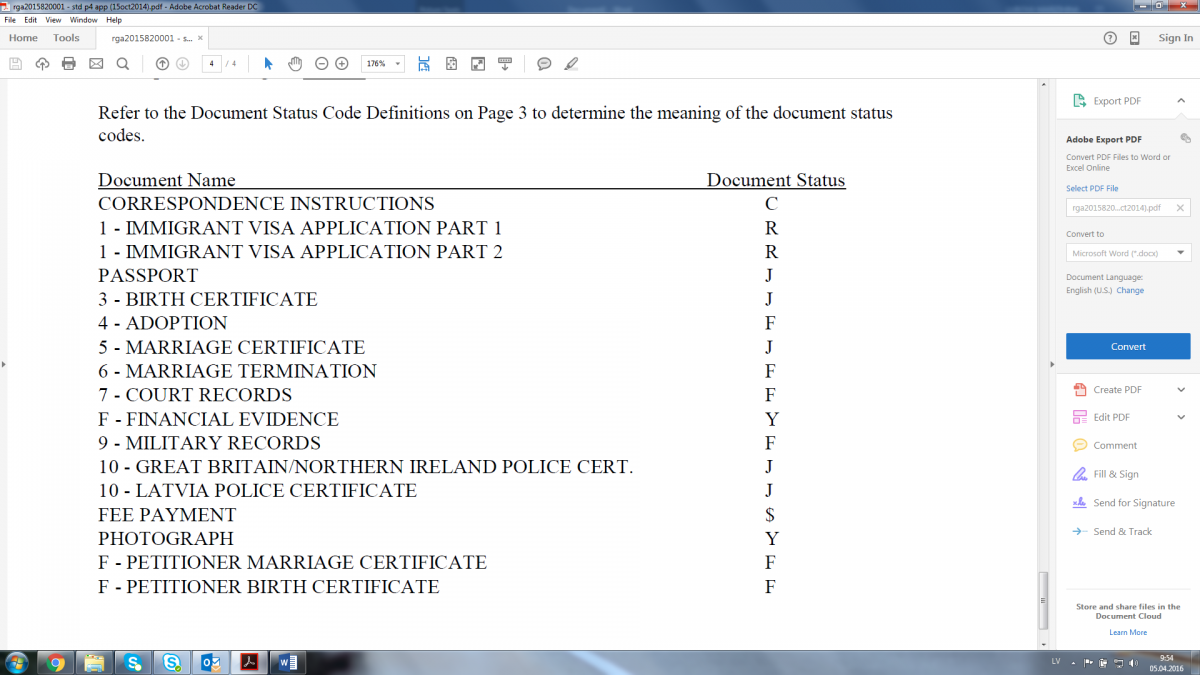Upload the file to Document Cloud
The width and height of the screenshot is (1200, 675).
click(x=42, y=64)
